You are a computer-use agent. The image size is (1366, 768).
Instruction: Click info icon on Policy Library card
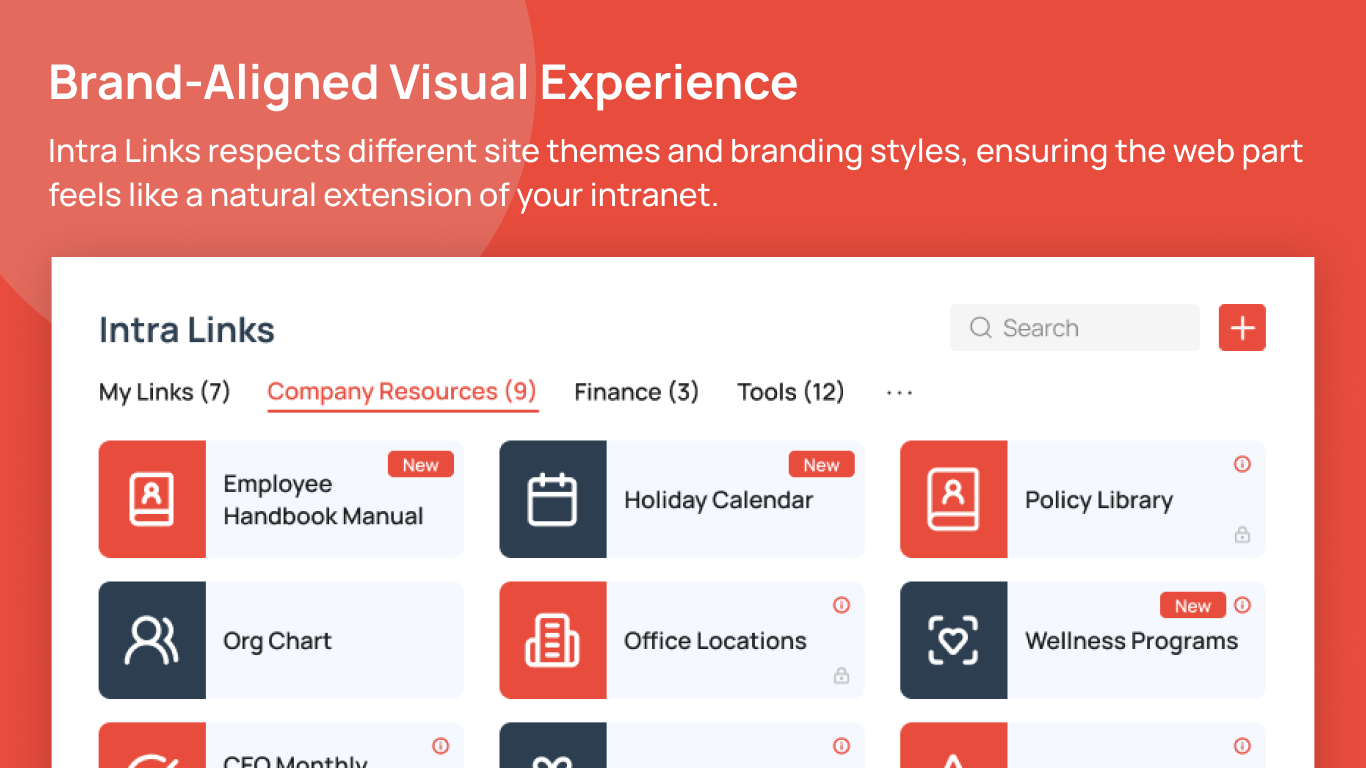tap(1242, 464)
